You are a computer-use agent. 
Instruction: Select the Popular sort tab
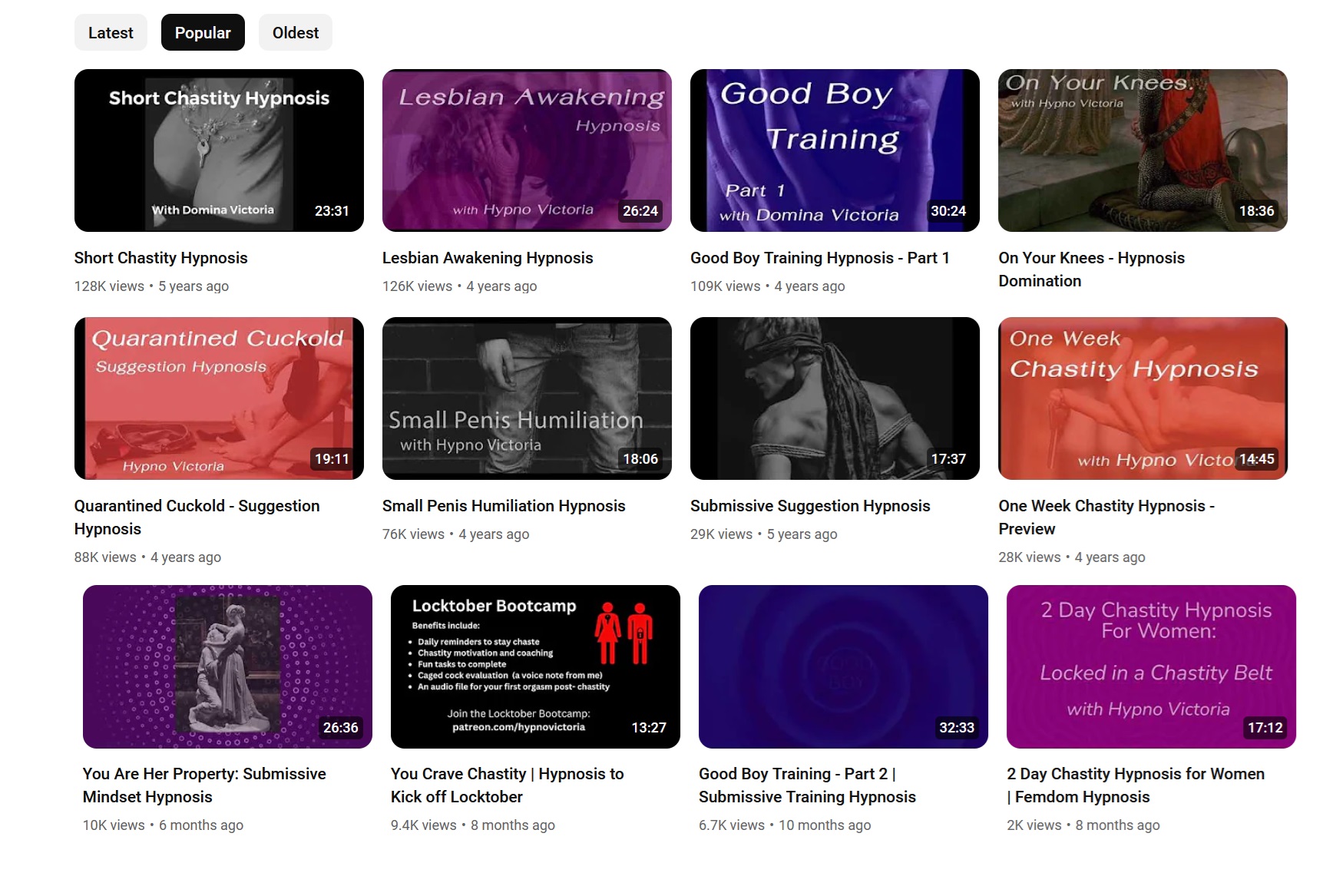click(x=203, y=33)
